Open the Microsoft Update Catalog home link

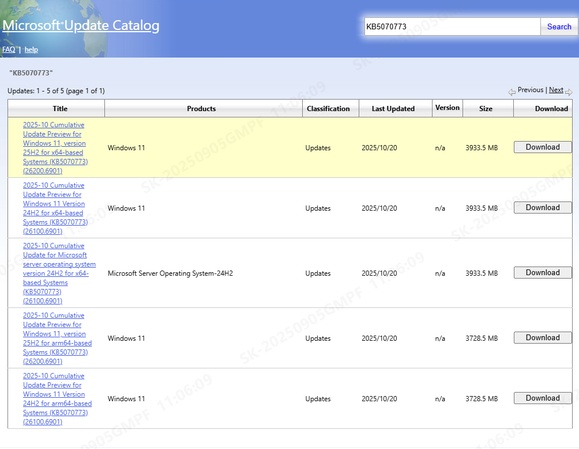[81, 25]
